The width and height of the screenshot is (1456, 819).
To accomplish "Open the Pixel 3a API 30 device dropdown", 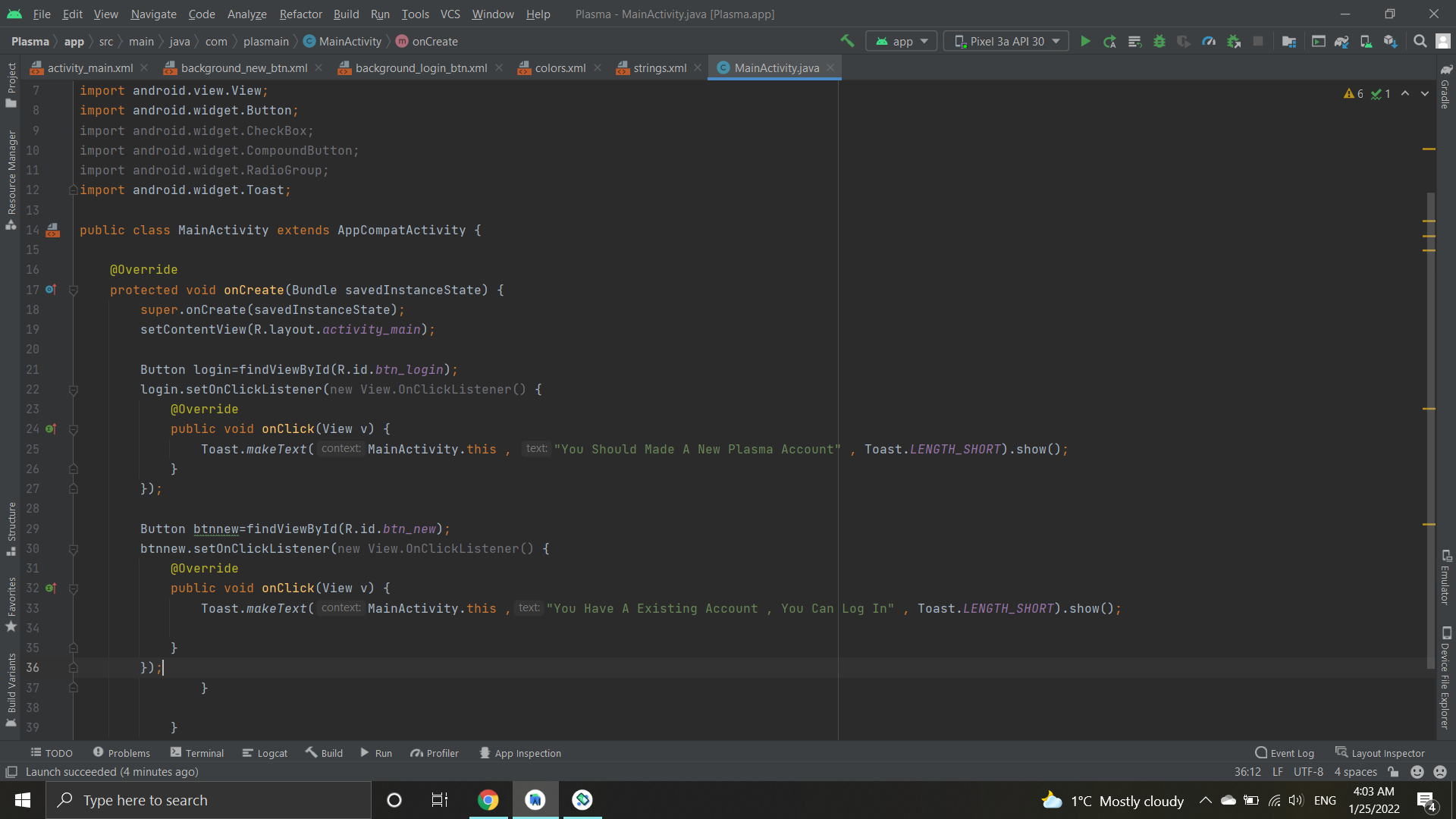I will pyautogui.click(x=1006, y=41).
